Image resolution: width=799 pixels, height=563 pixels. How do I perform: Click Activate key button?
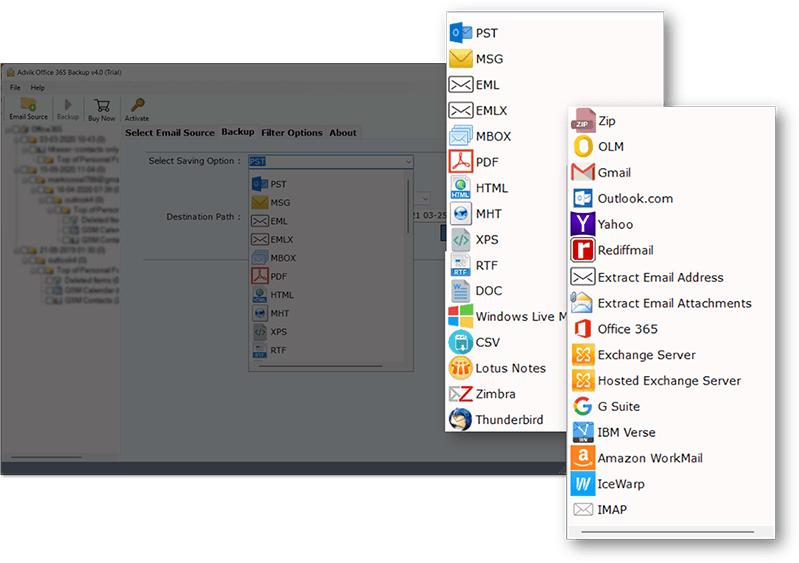point(137,110)
